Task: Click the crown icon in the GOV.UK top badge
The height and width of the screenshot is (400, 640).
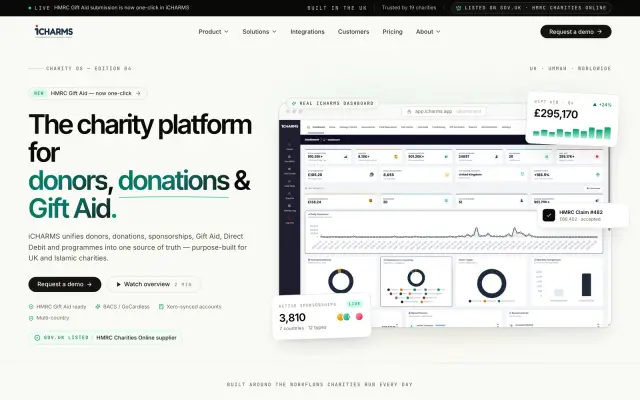Action: (x=458, y=8)
